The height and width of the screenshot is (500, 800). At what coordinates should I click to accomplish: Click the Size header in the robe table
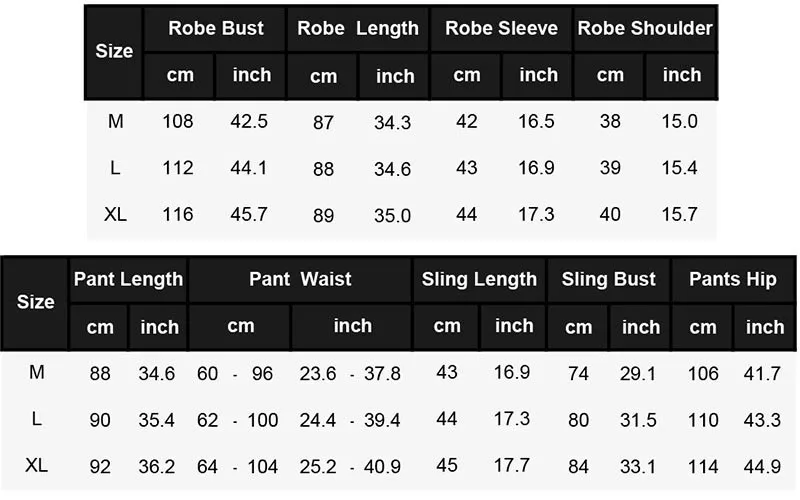(114, 51)
